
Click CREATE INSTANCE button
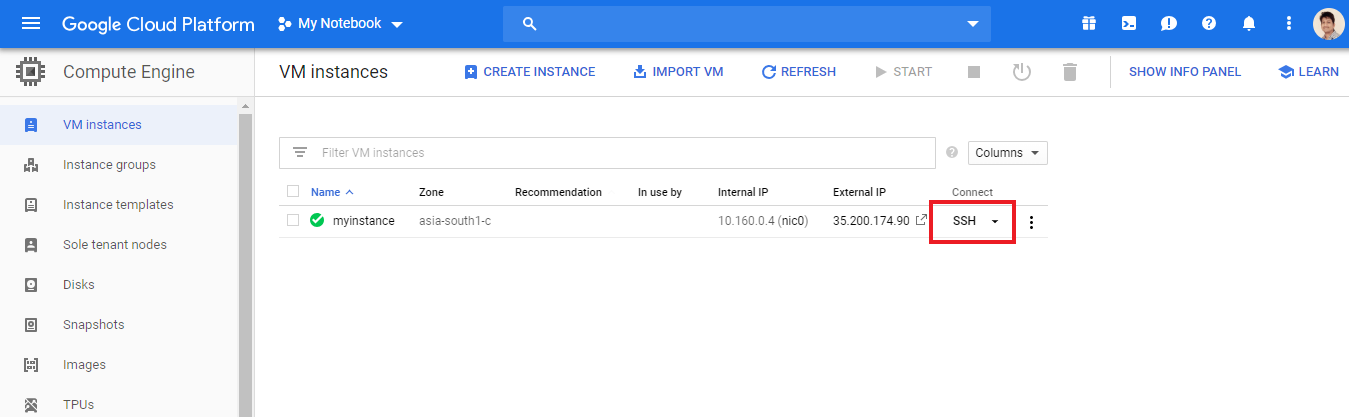click(530, 72)
